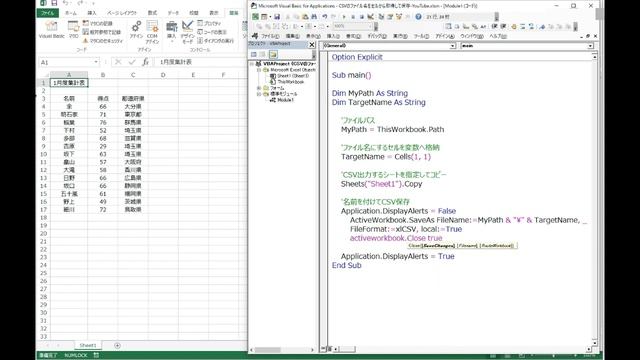Close the Project Explorer pane
The height and width of the screenshot is (360, 640).
coord(312,44)
